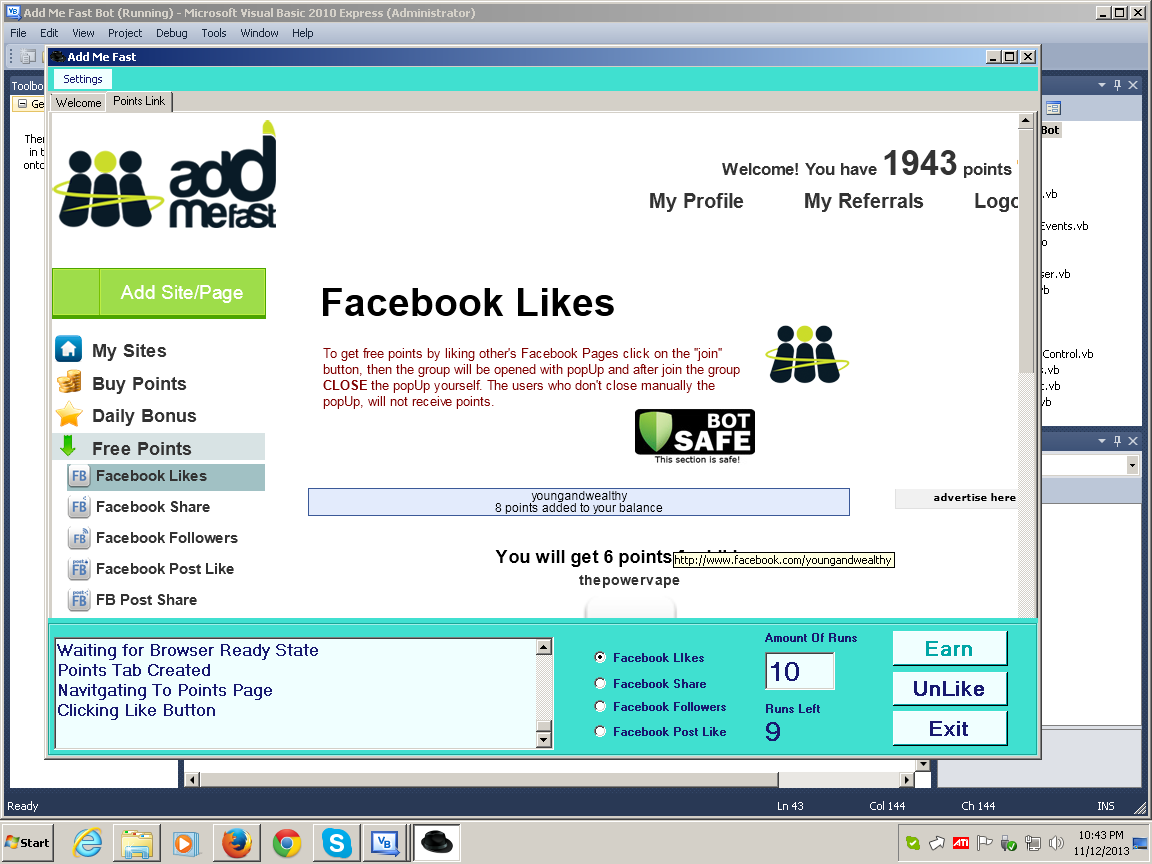Image resolution: width=1152 pixels, height=864 pixels.
Task: Click the Safely Remove Hardware tray icon
Action: click(x=1009, y=843)
